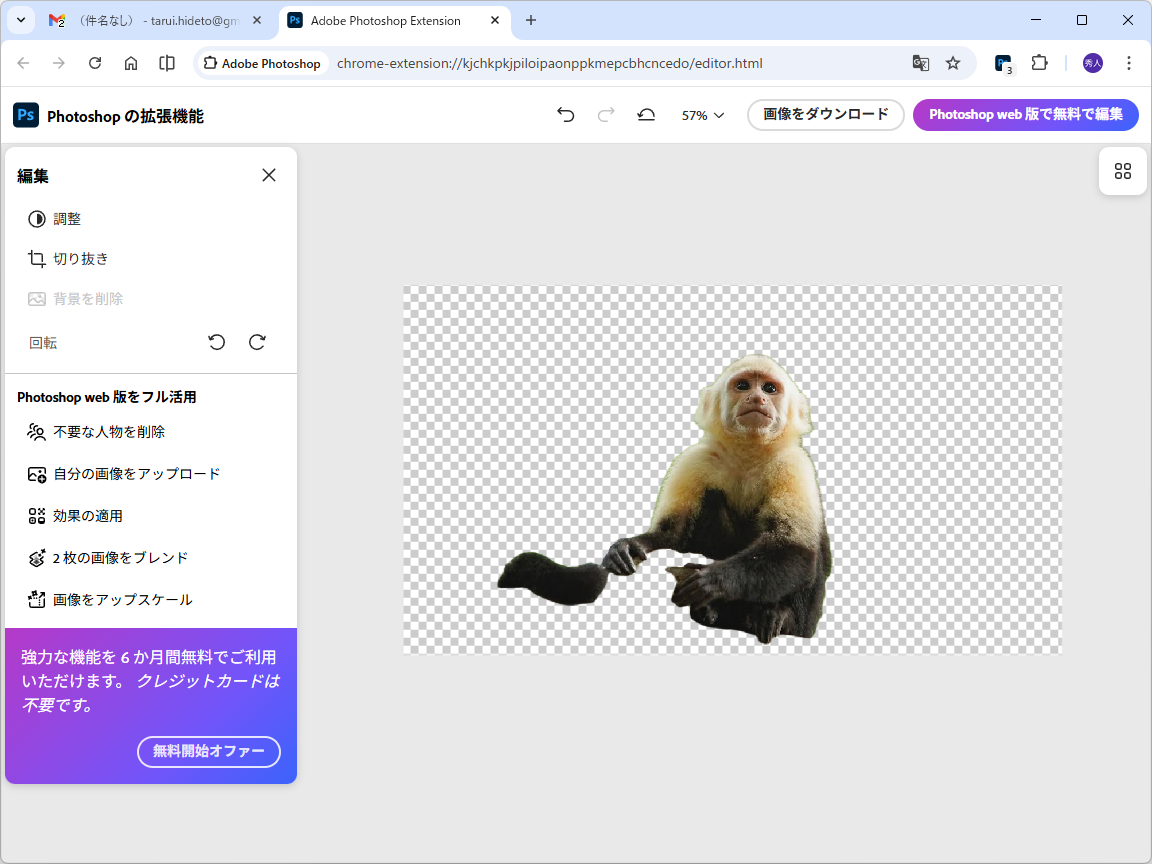The image size is (1152, 864).
Task: Click the translate page icon
Action: 921,63
